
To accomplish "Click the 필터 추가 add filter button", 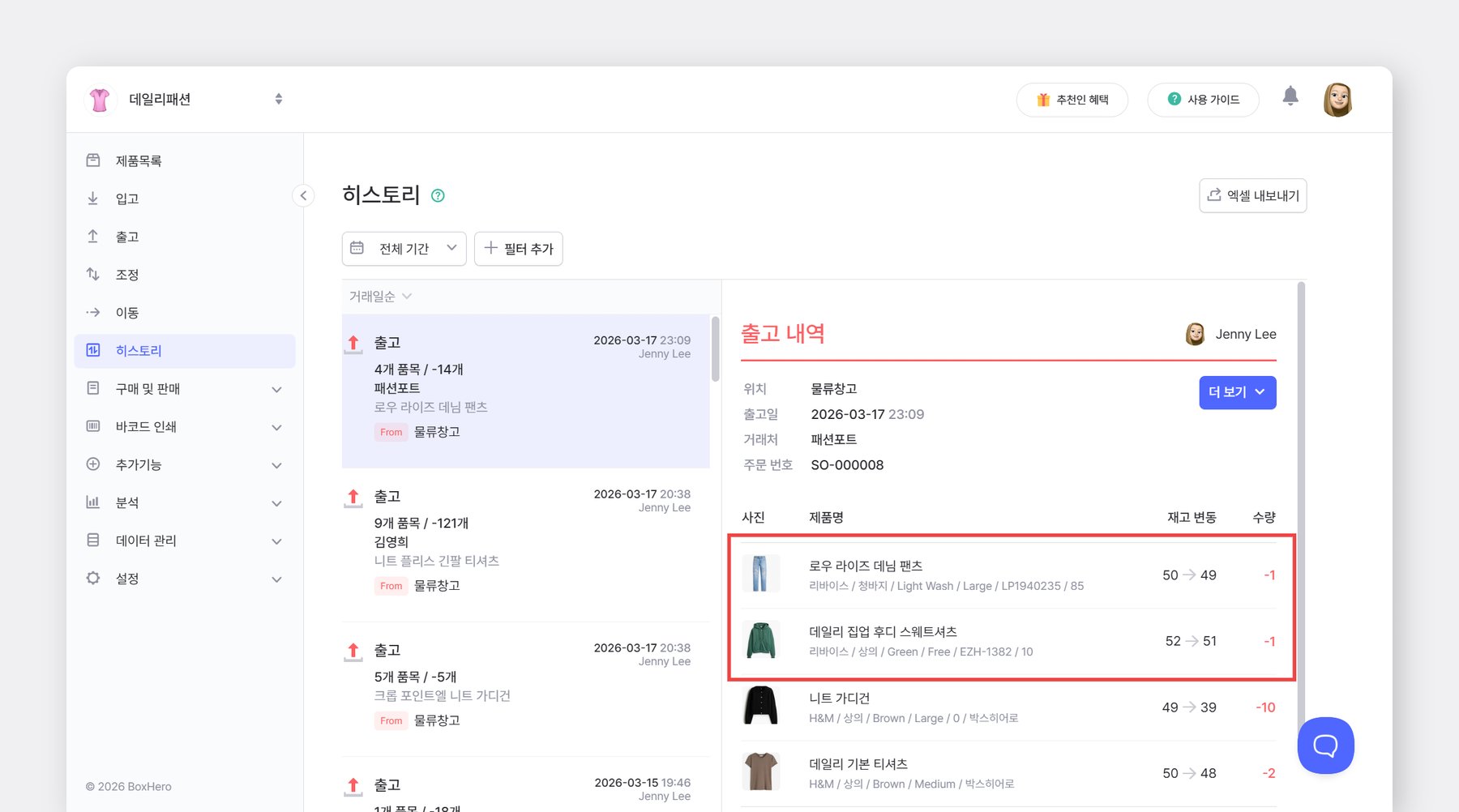I will click(x=518, y=249).
